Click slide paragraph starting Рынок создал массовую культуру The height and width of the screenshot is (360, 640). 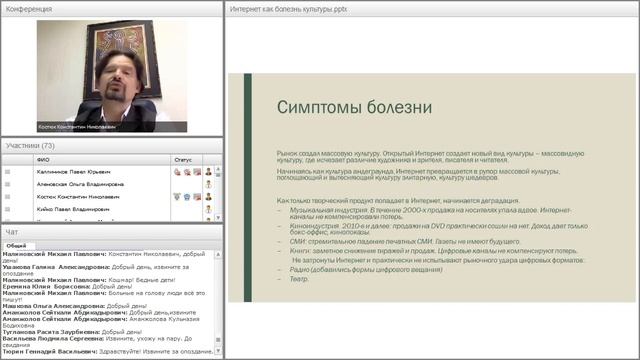pyautogui.click(x=430, y=157)
